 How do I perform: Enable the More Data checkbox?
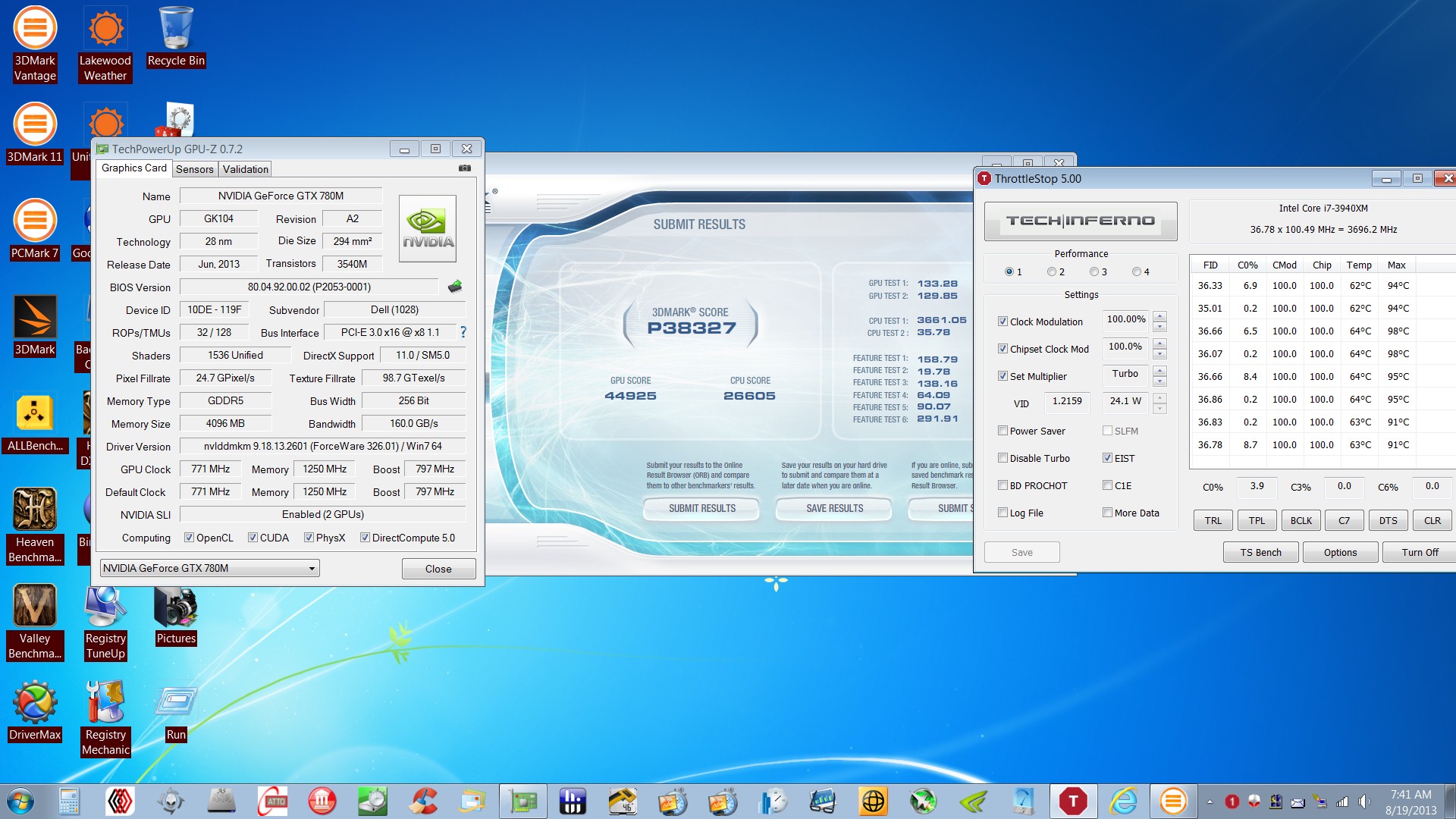(x=1107, y=513)
